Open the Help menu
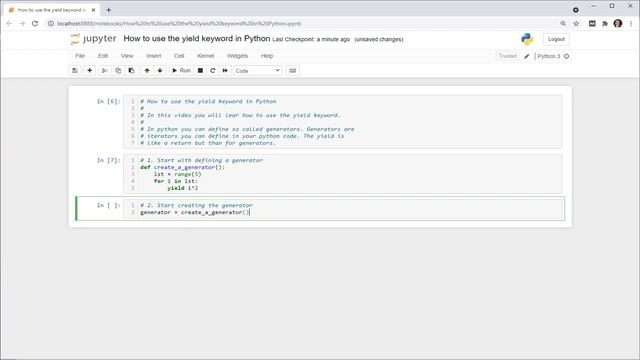This screenshot has width=640, height=360. click(267, 56)
